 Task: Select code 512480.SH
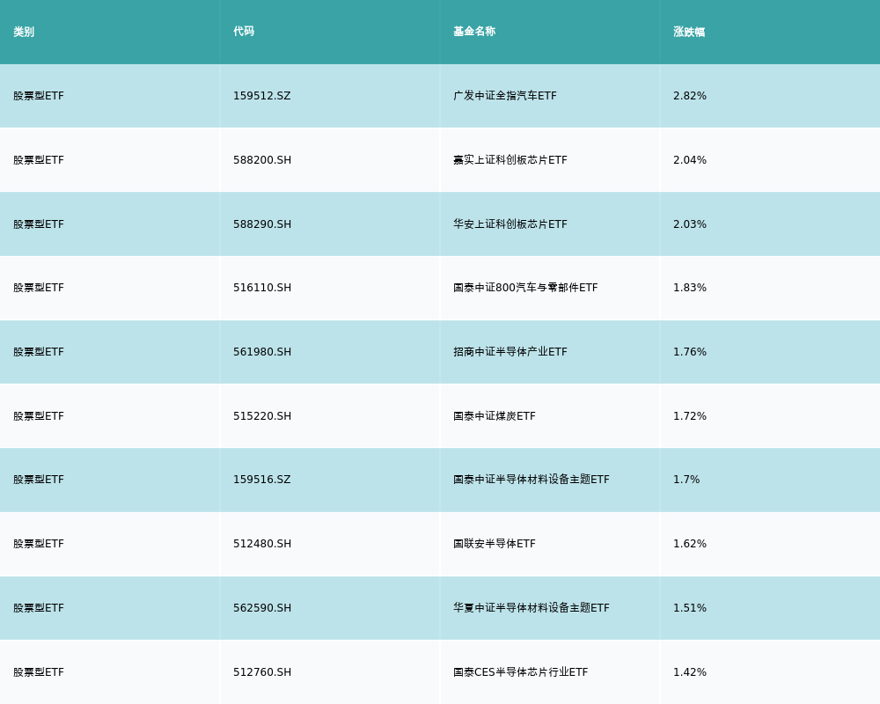[262, 543]
